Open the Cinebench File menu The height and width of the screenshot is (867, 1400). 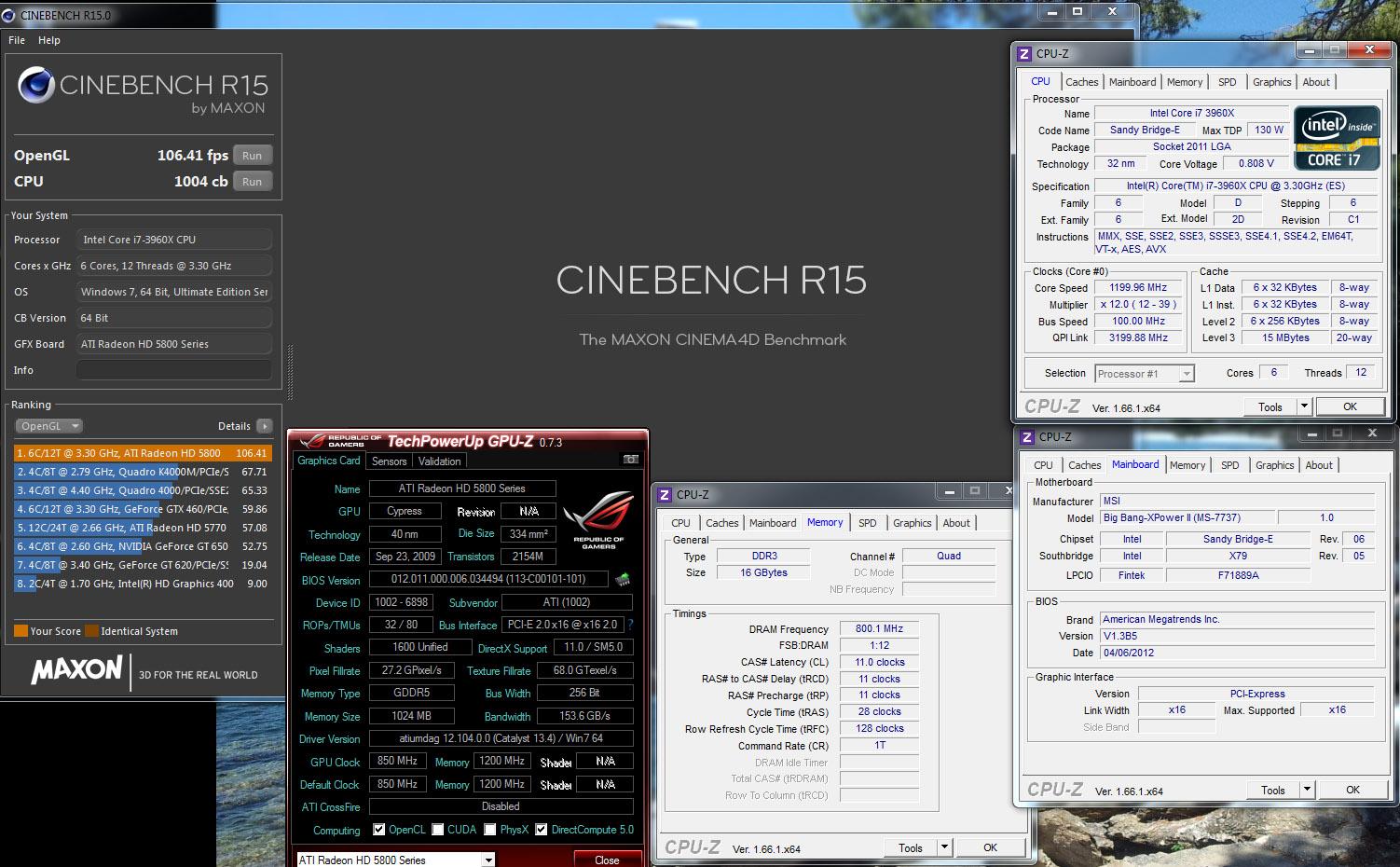tap(17, 40)
